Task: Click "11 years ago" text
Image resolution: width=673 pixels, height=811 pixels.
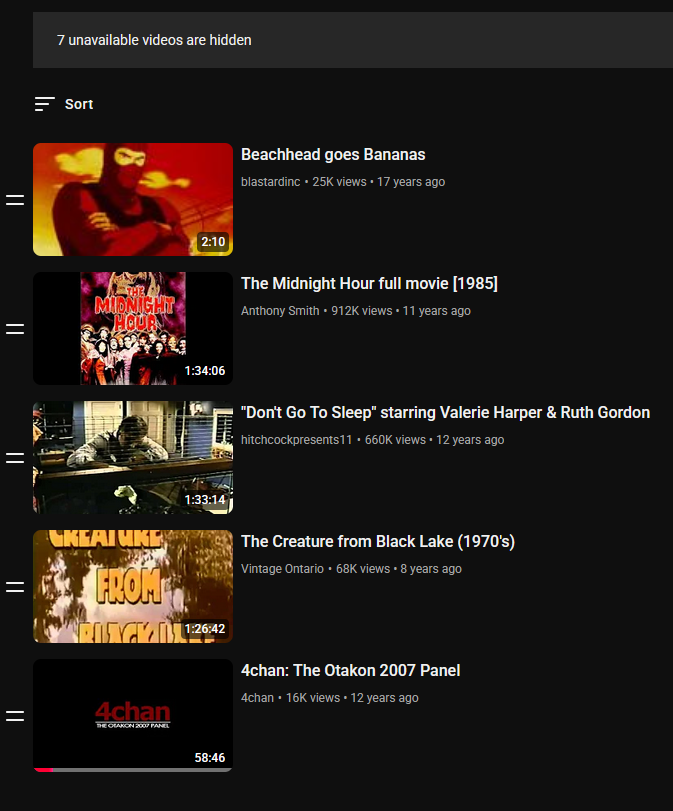Action: (x=437, y=311)
